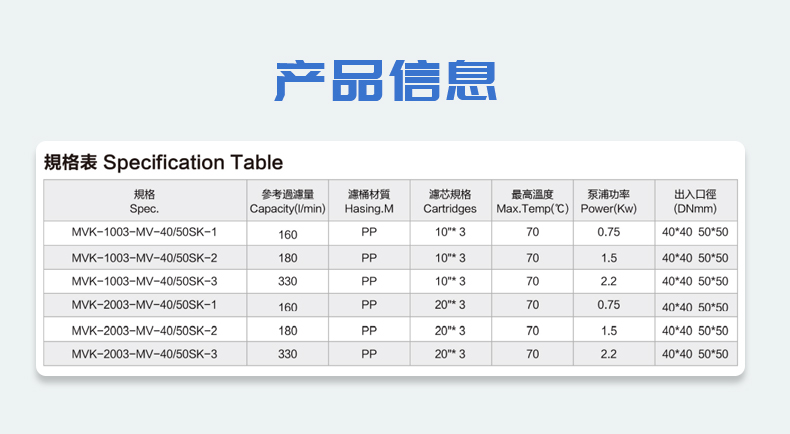Click the 規格 Spec. column header
The height and width of the screenshot is (434, 790).
[144, 201]
